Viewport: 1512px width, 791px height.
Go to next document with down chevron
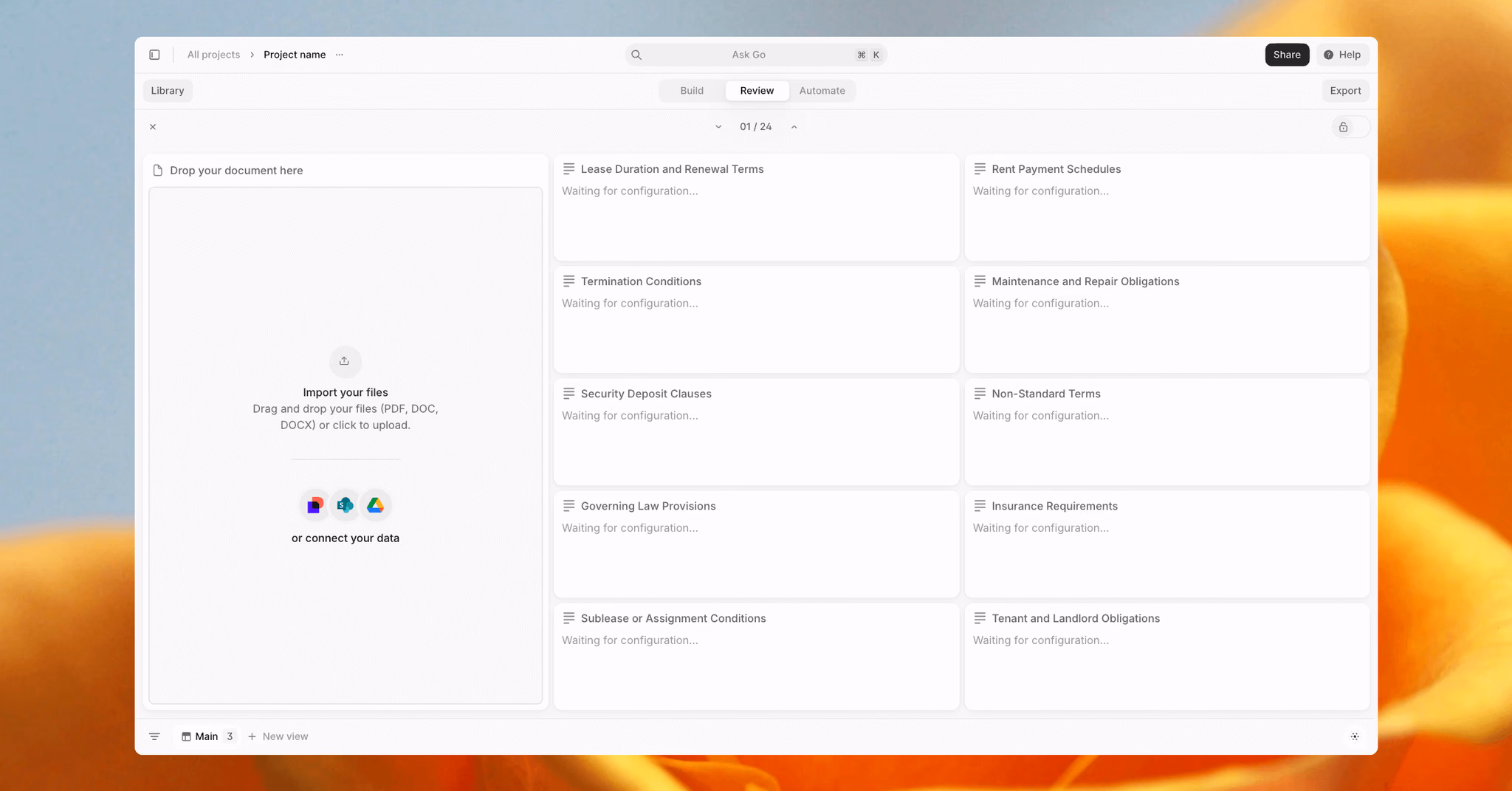click(718, 127)
